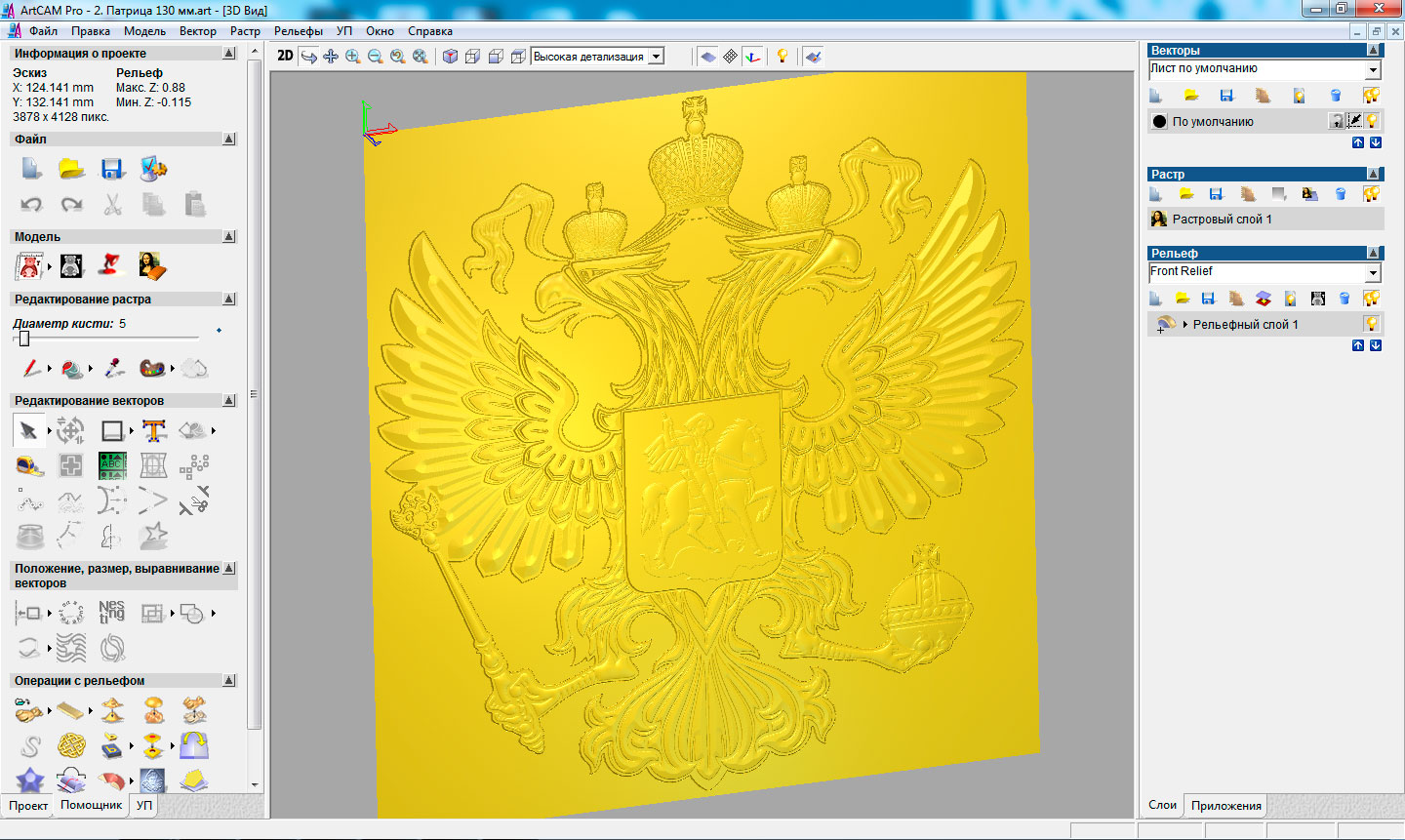Expand Рельефный слой 1 with the triangle
Viewport: 1405px width, 840px height.
(1184, 325)
